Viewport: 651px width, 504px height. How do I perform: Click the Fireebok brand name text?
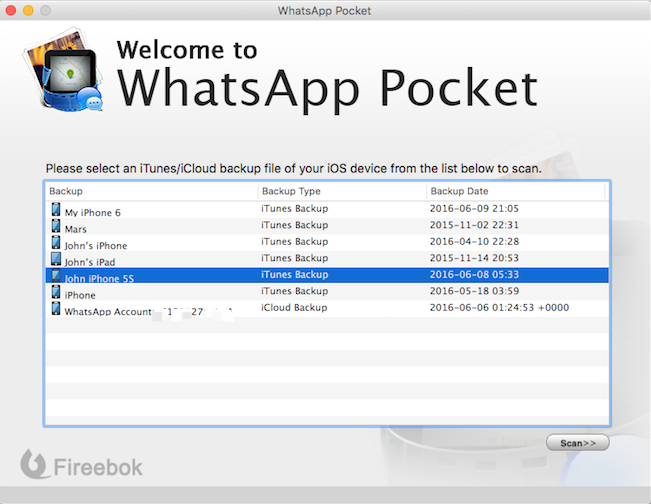point(98,467)
